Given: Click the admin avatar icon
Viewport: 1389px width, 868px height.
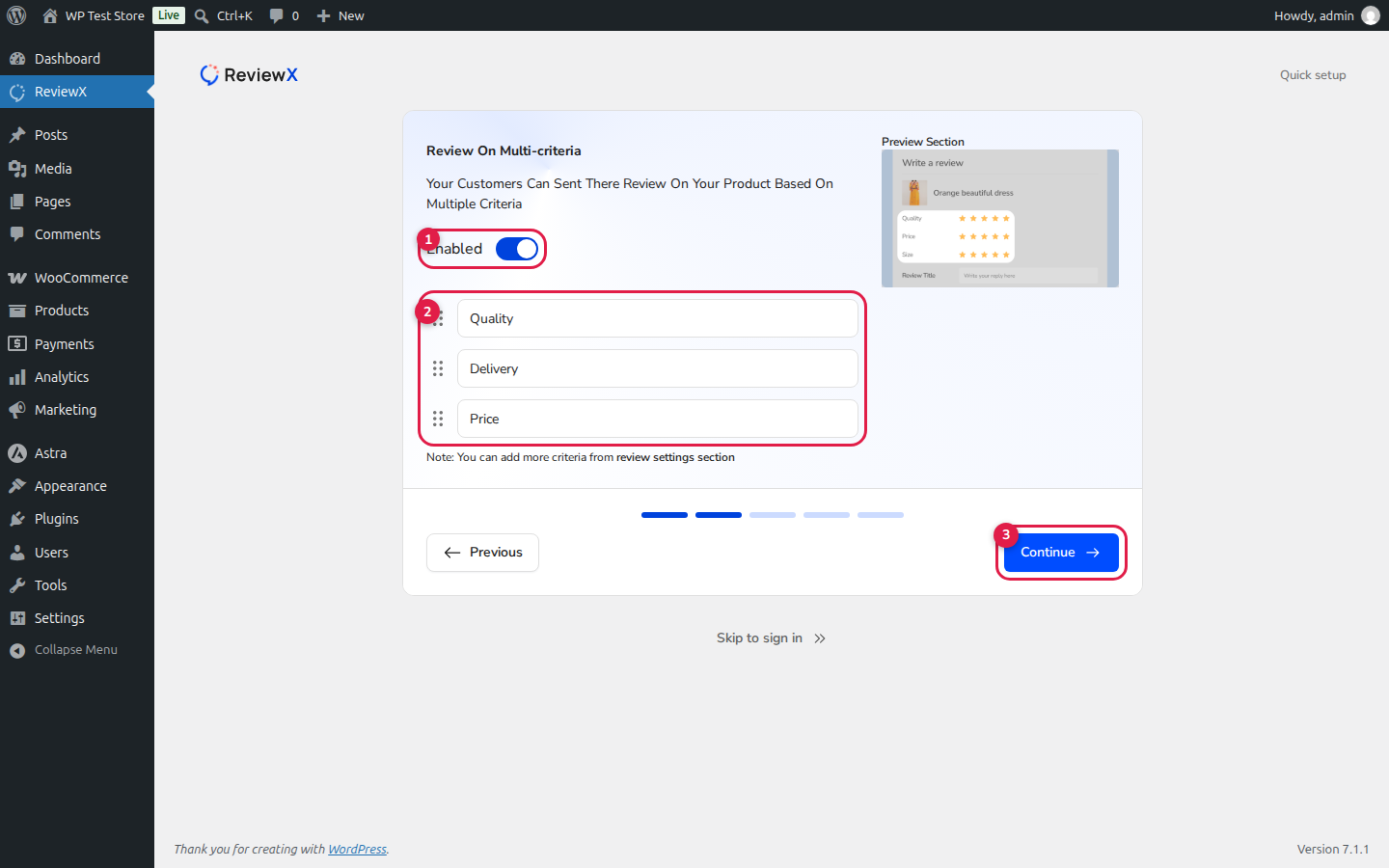Looking at the screenshot, I should (x=1371, y=15).
